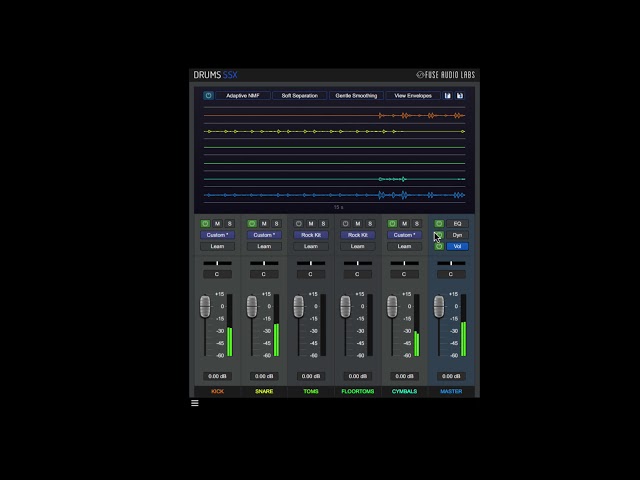Open the Toms Rock Kit preset dropdown

pyautogui.click(x=311, y=235)
